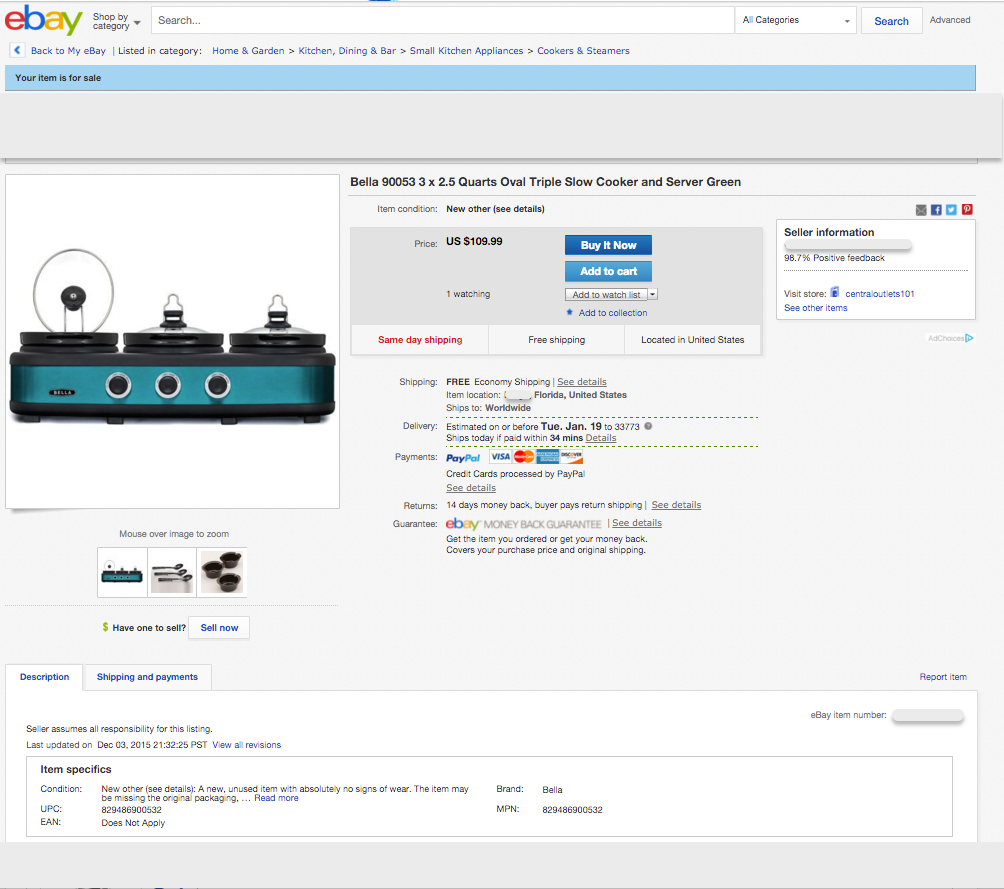Select the stoneware pots thumbnail
The height and width of the screenshot is (889, 1004).
click(222, 573)
